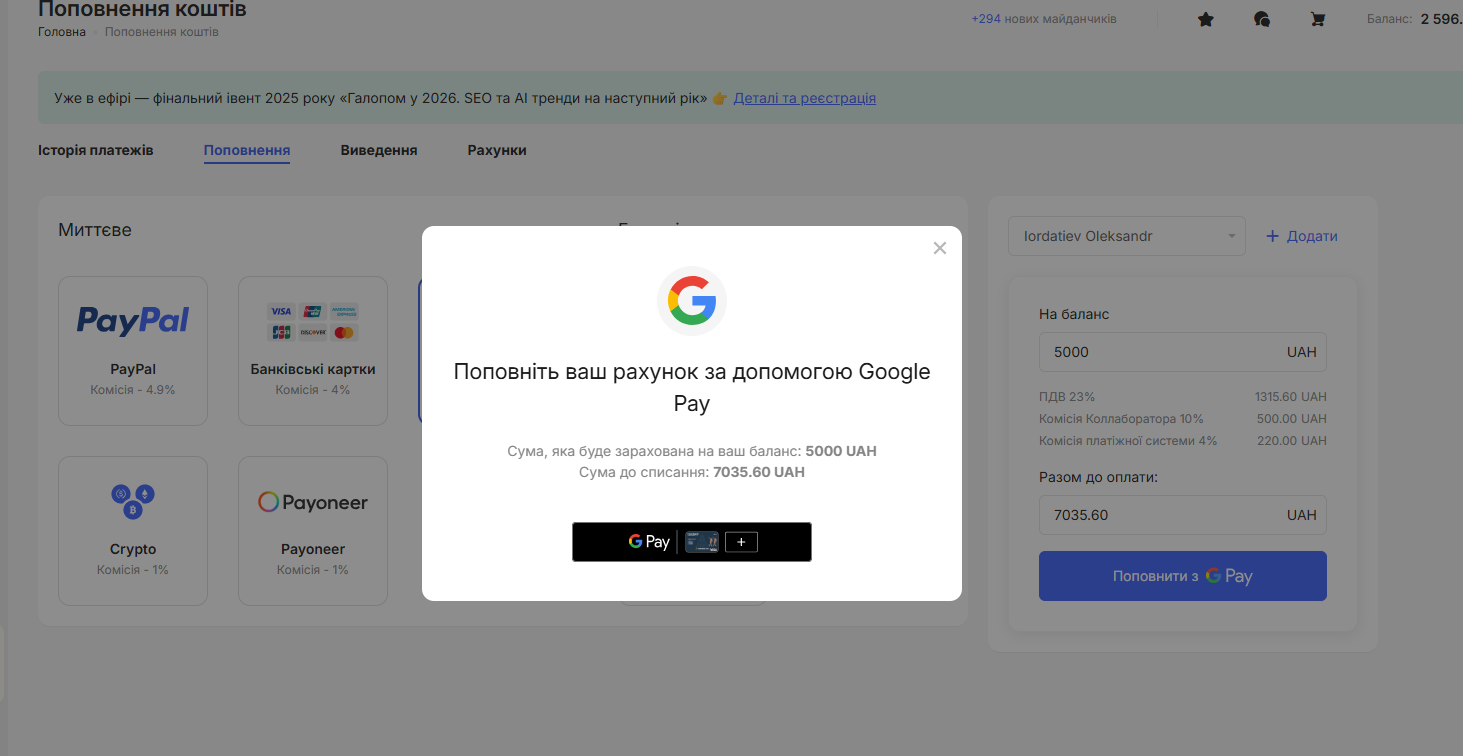The width and height of the screenshot is (1463, 756).
Task: Click the Миттєве section heading
Action: pyautogui.click(x=95, y=230)
